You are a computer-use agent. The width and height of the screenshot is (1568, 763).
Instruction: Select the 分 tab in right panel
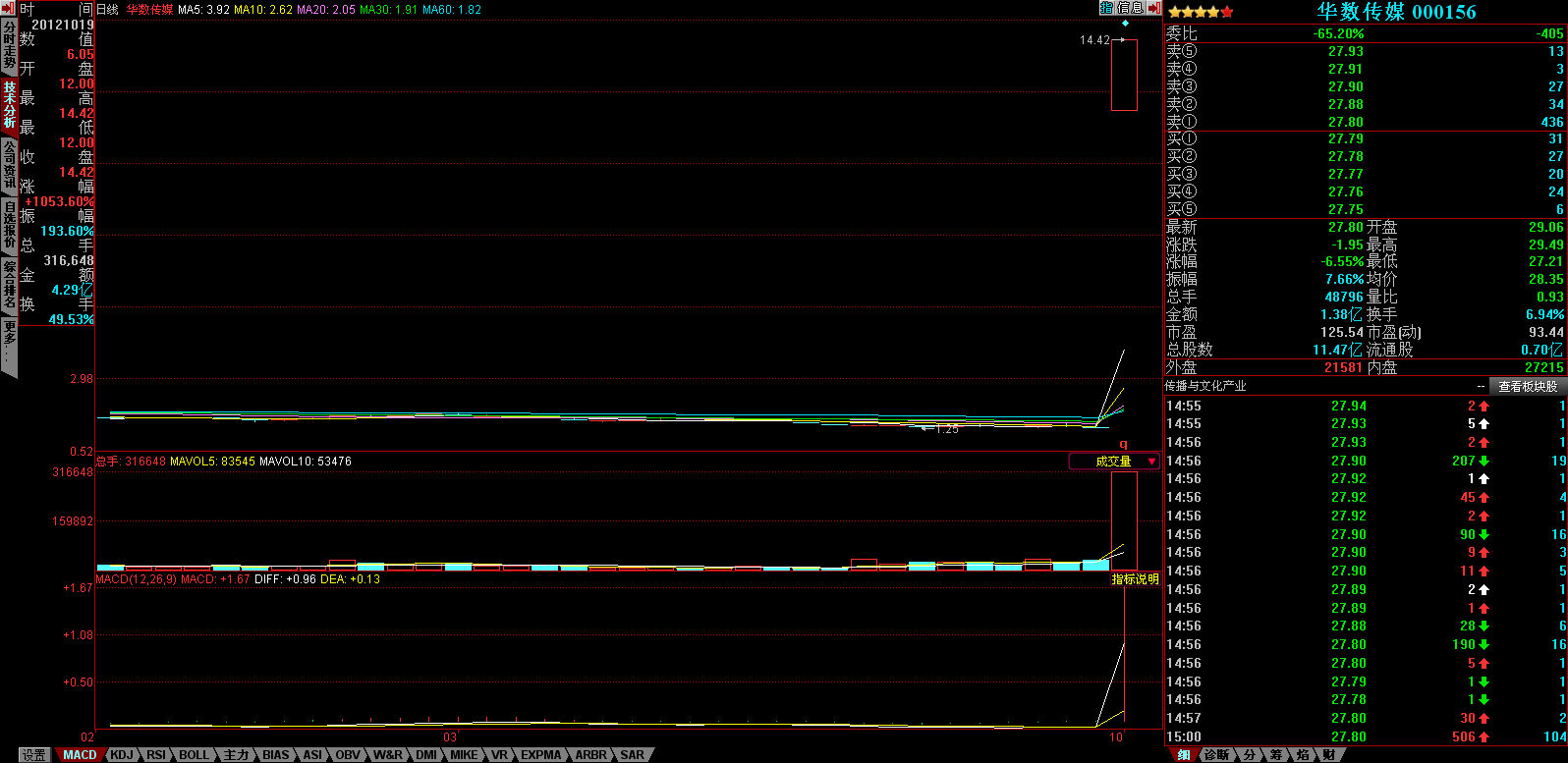point(1250,755)
